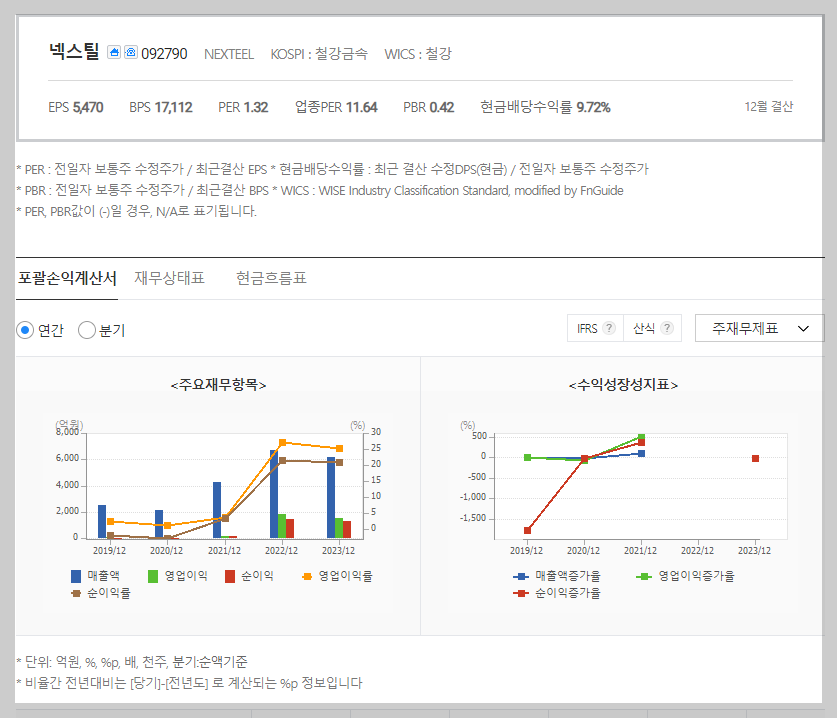Click the <수익성장성지표> chart title

(623, 384)
